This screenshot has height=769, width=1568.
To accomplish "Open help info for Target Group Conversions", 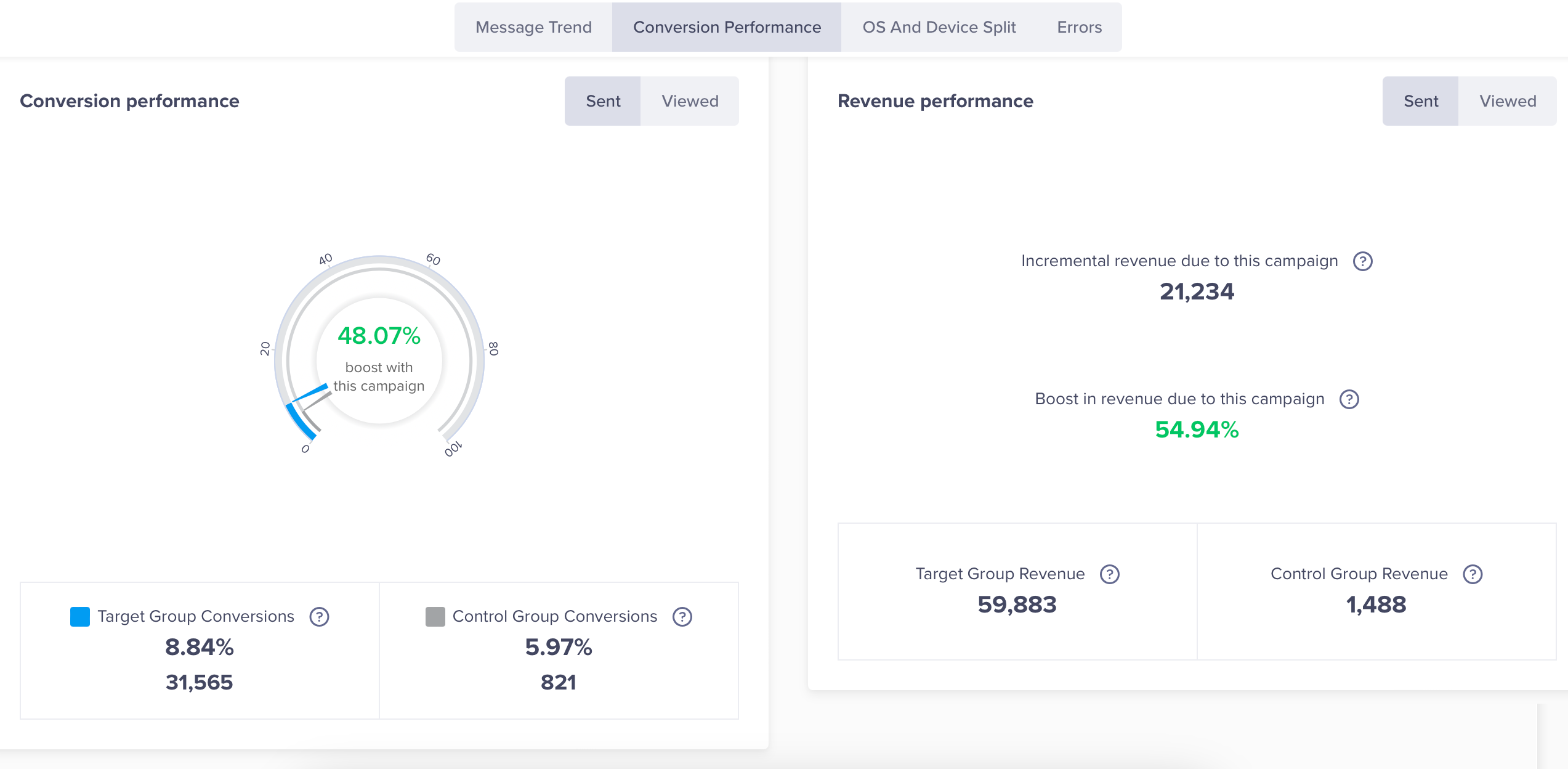I will point(320,616).
